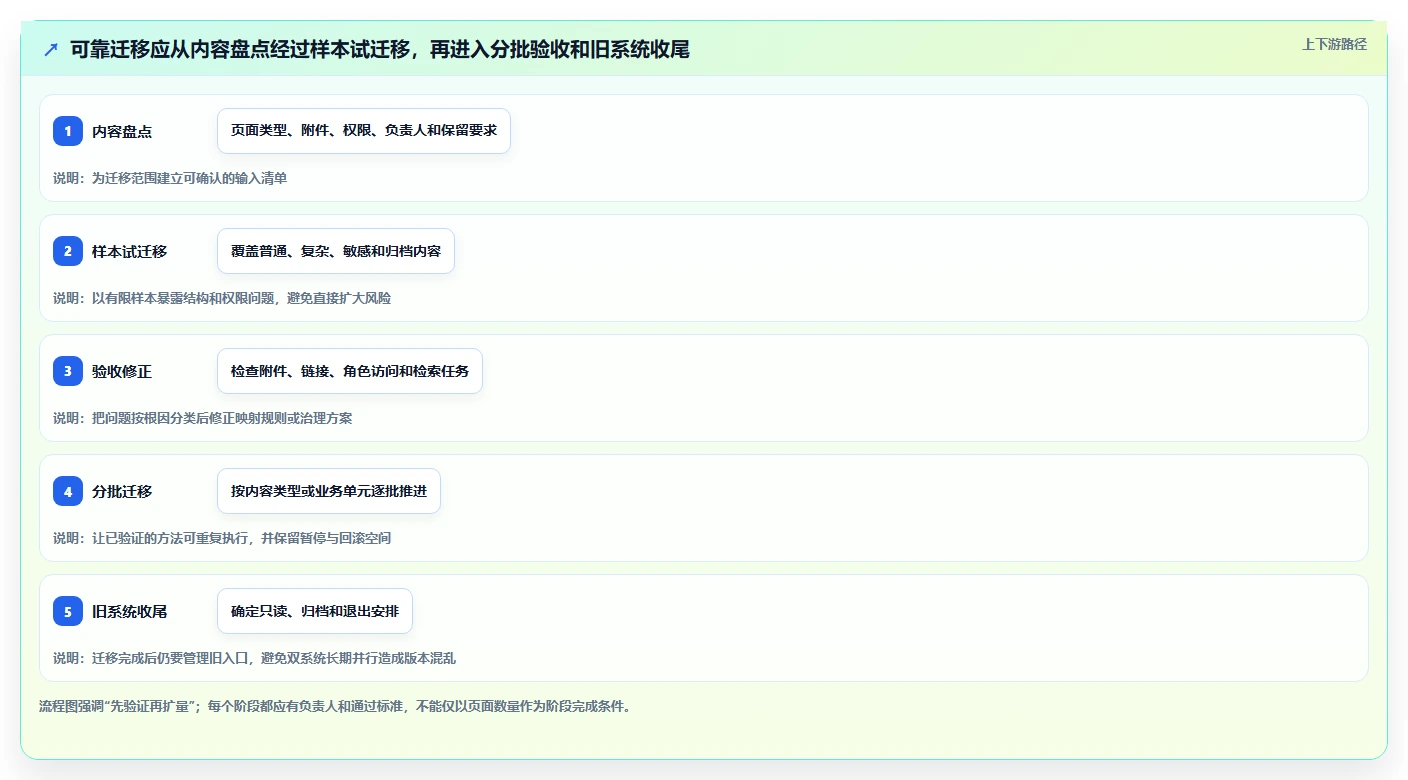Click the arrow icon beside the title

tap(51, 49)
